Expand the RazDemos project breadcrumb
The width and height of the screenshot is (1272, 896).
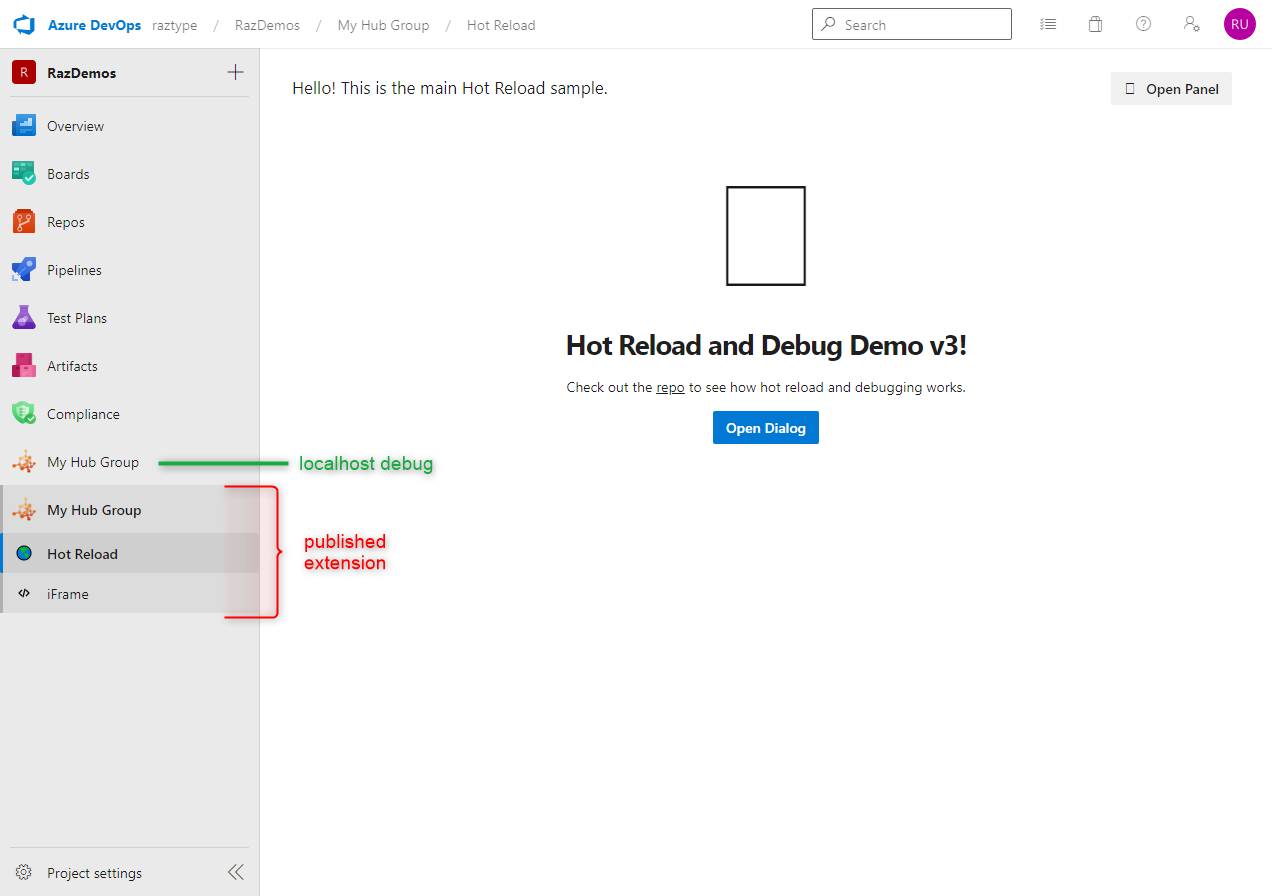pos(266,24)
